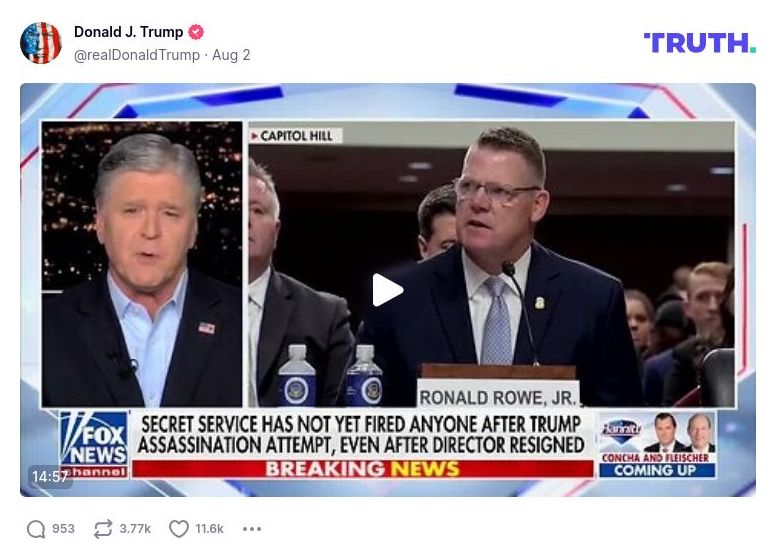Click the 14:57 video duration badge
The width and height of the screenshot is (777, 559).
coord(50,477)
